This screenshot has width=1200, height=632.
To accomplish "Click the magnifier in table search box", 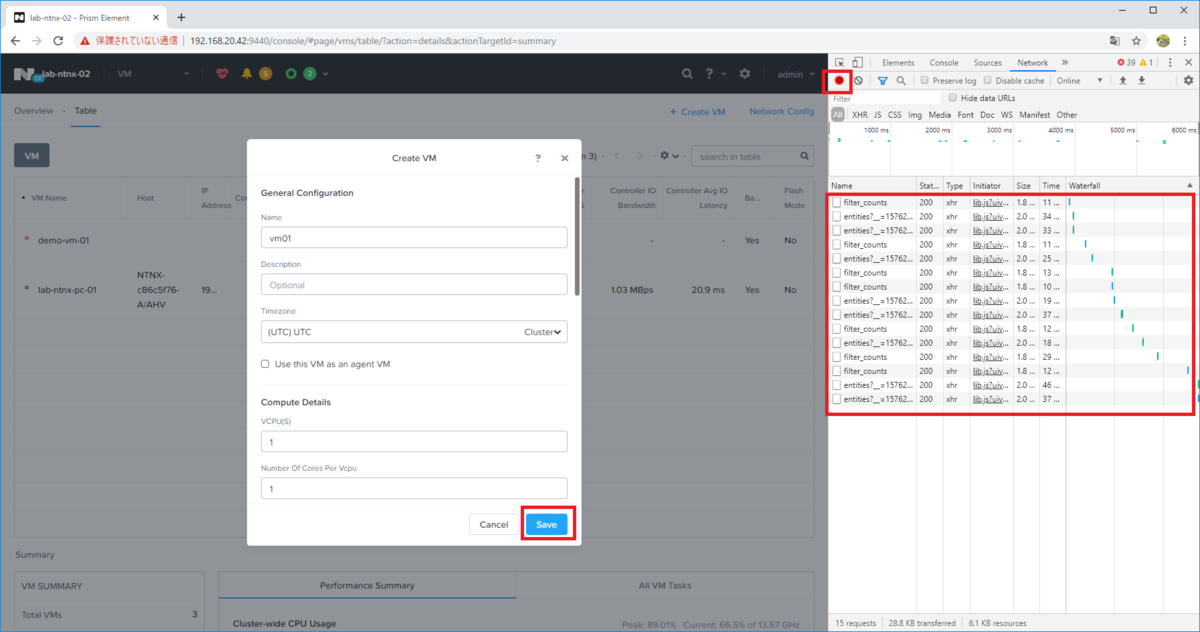I will 806,157.
